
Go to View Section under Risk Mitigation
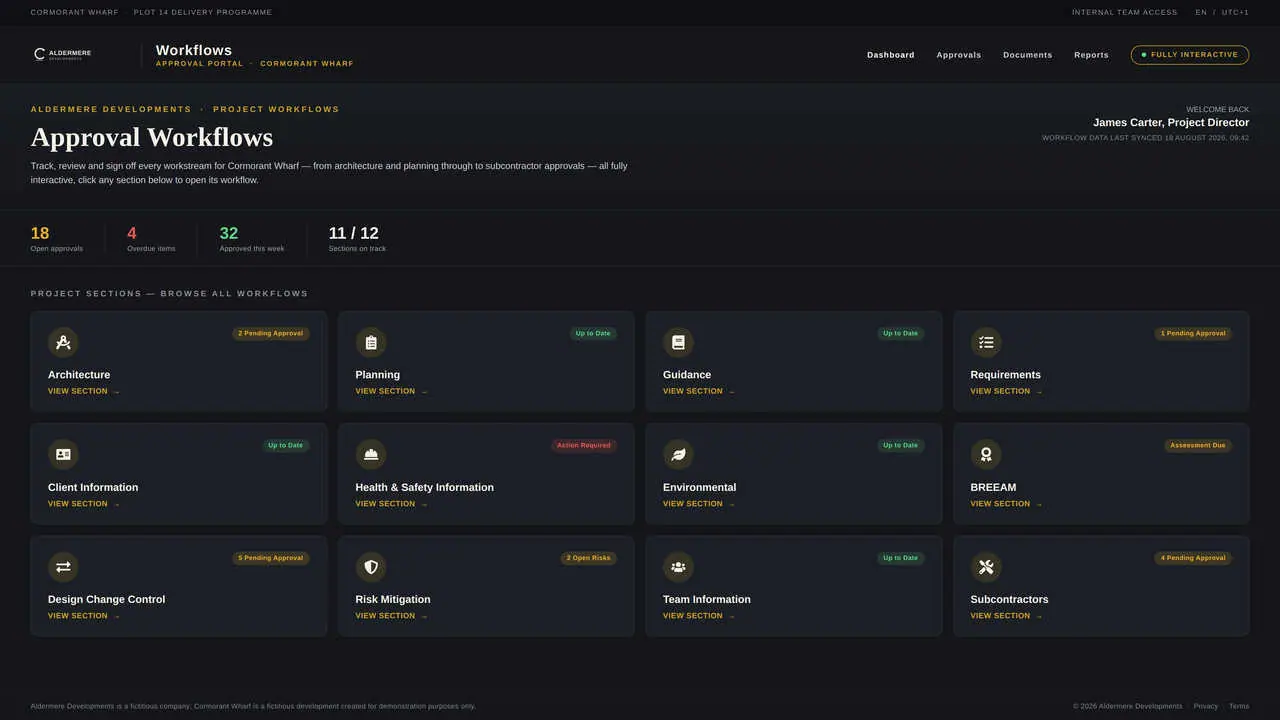pos(391,616)
